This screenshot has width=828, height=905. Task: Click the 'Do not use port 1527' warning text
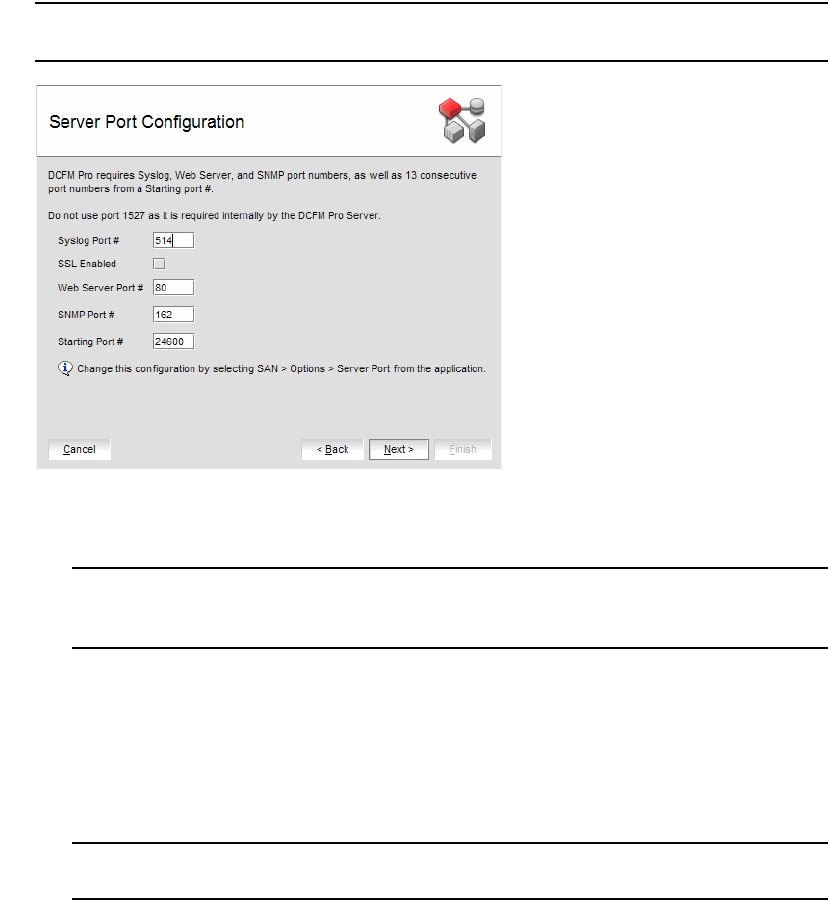(214, 215)
